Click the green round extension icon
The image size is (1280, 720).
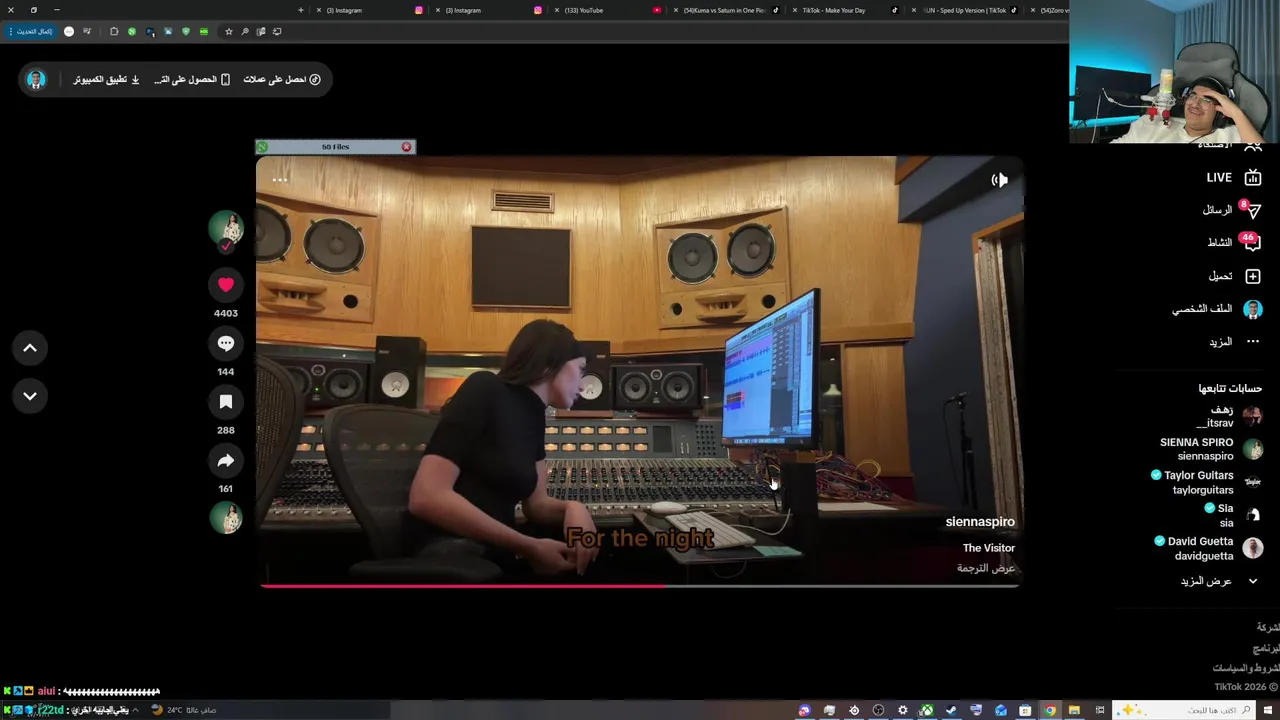132,31
